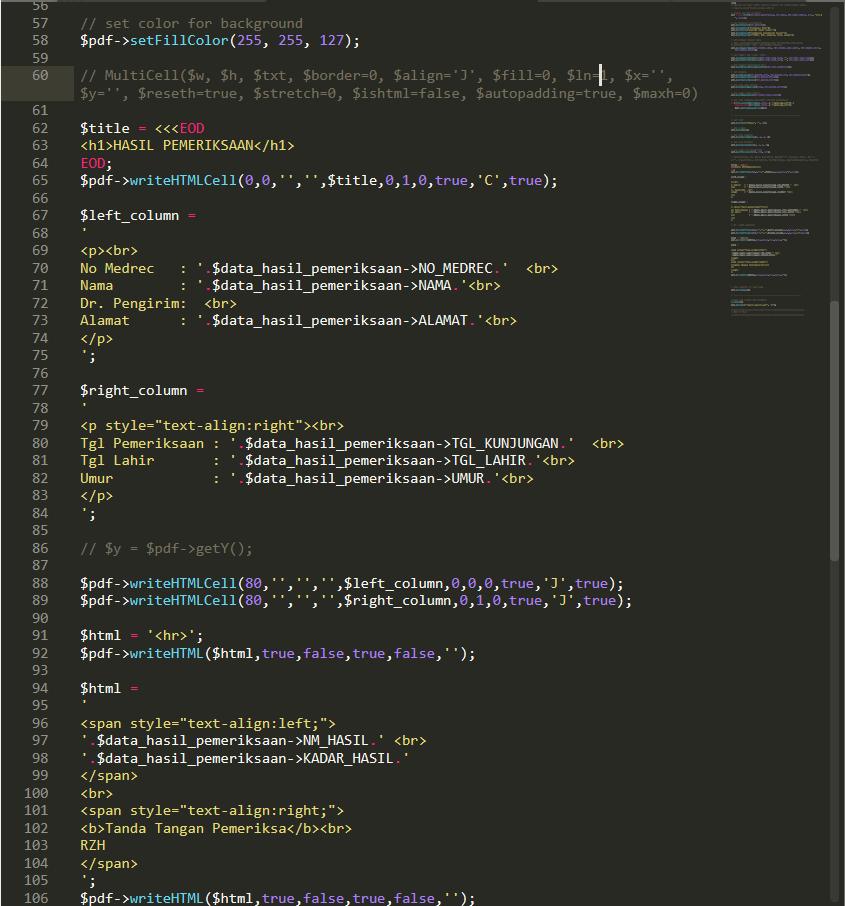Click 'TGL_LAHIR' property on line 81

488,461
